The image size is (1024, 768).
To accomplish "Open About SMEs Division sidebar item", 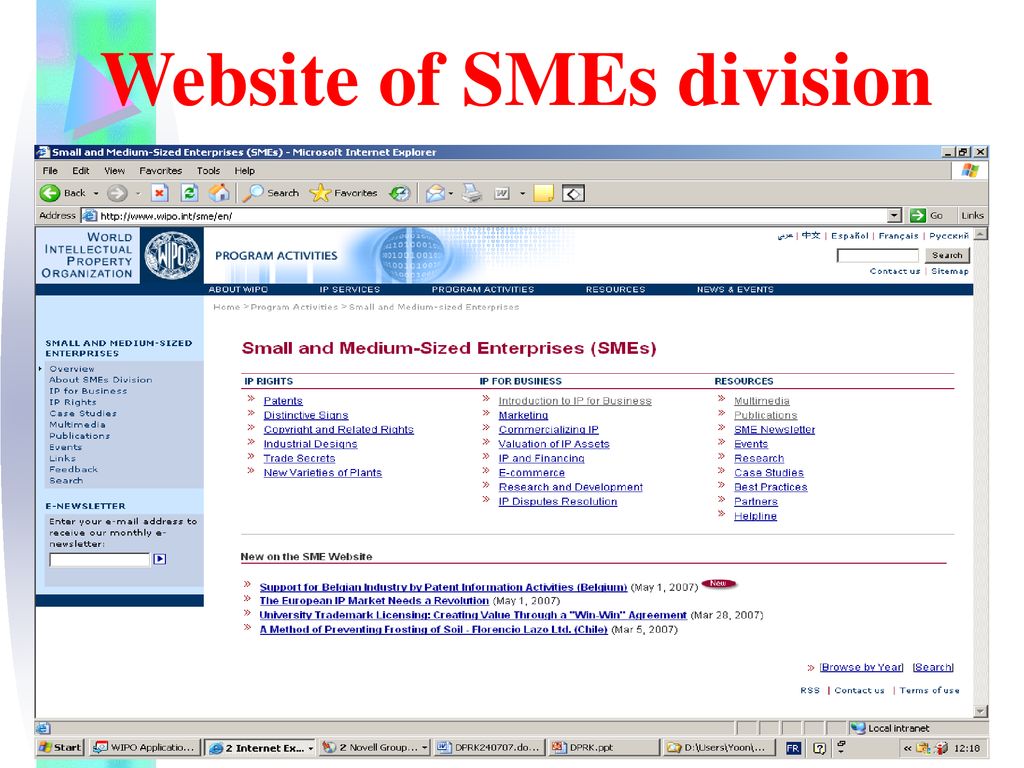I will point(101,379).
